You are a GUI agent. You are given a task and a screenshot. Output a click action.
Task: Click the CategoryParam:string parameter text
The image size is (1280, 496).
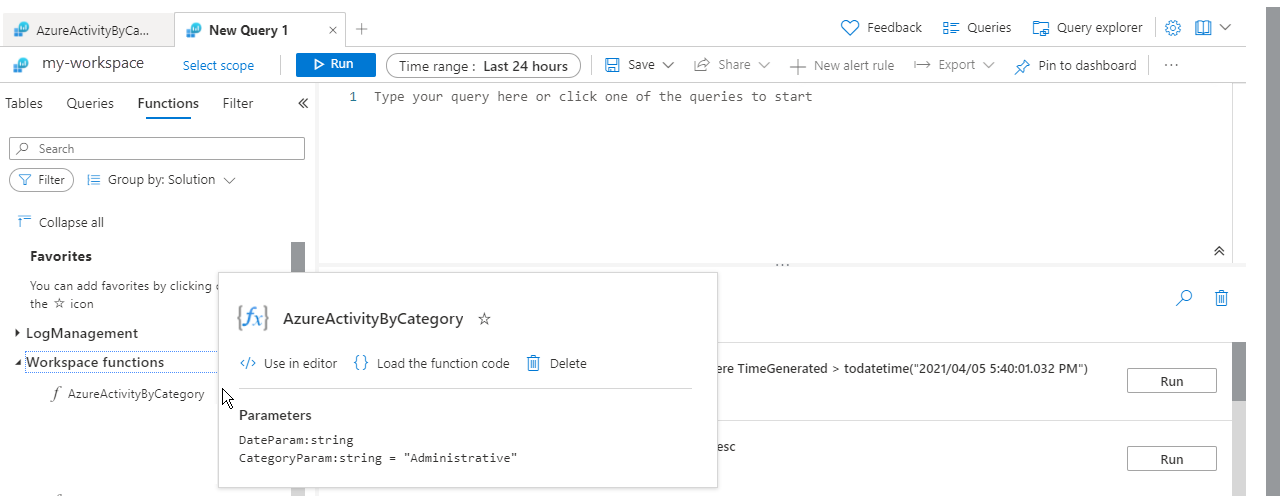(378, 458)
